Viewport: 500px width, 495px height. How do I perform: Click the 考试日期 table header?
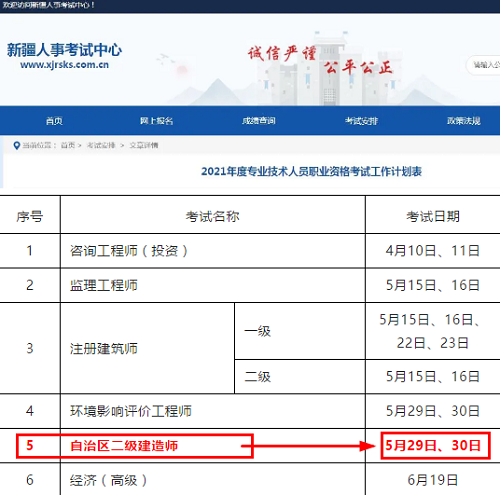pyautogui.click(x=433, y=217)
